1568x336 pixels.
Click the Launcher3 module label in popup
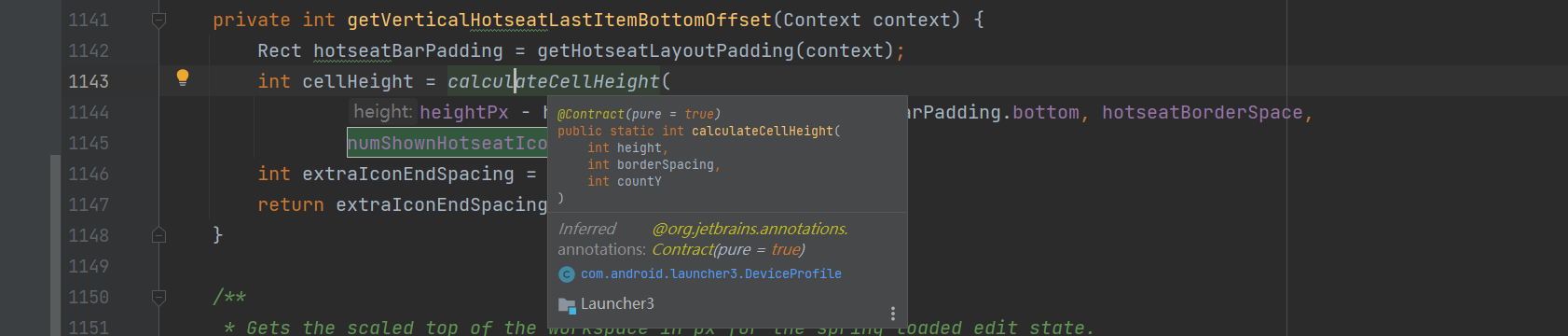coord(617,304)
